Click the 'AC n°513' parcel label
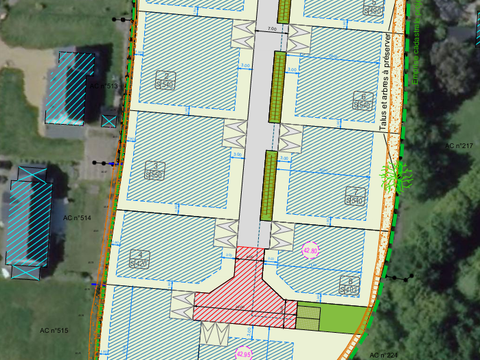 tap(104, 86)
